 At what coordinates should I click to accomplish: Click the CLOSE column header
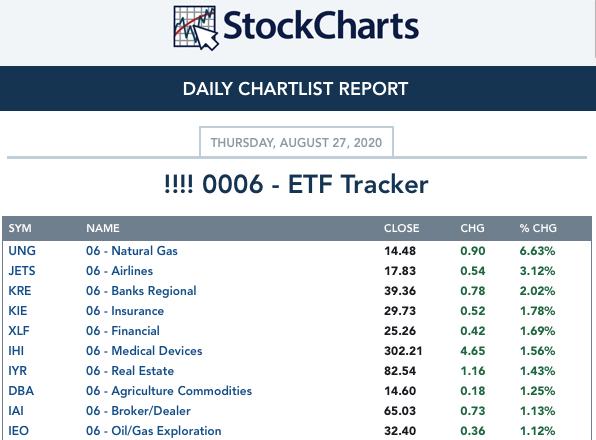click(x=401, y=228)
